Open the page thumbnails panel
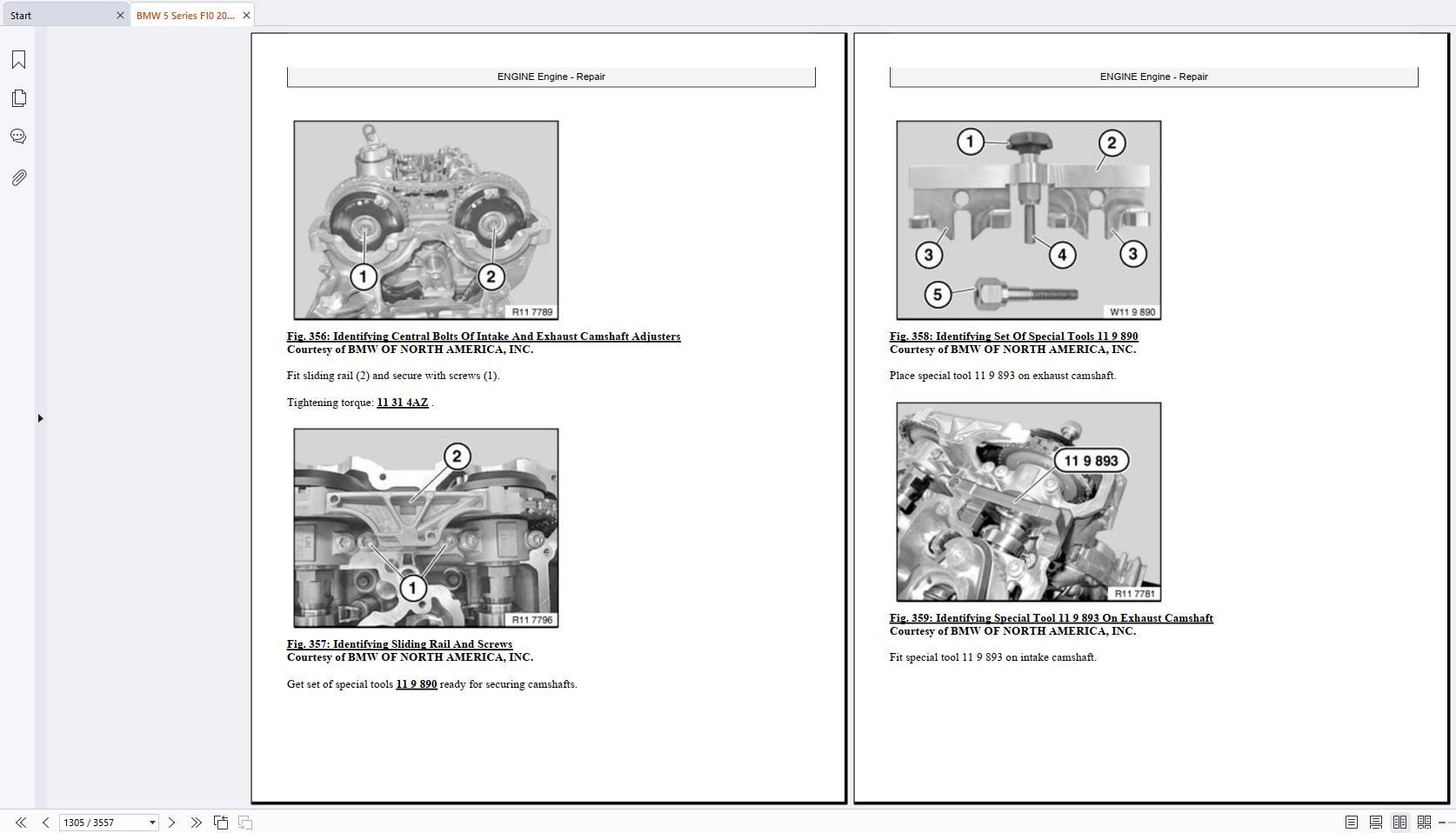This screenshot has width=1456, height=833. point(19,98)
